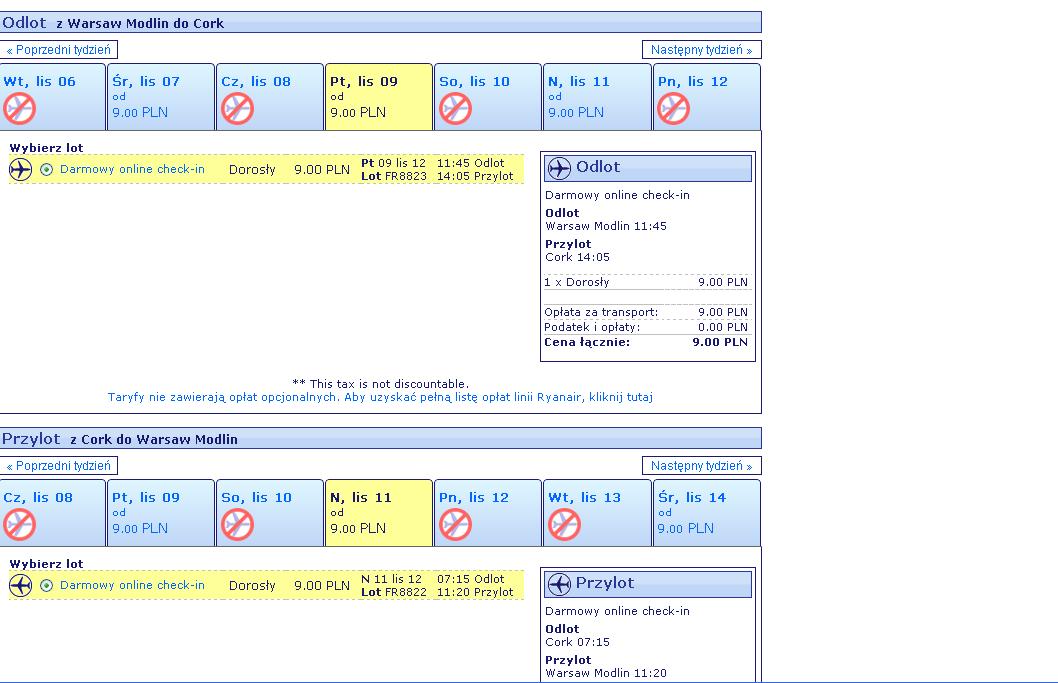Go to next week for outbound flights
The width and height of the screenshot is (1058, 683).
point(702,50)
